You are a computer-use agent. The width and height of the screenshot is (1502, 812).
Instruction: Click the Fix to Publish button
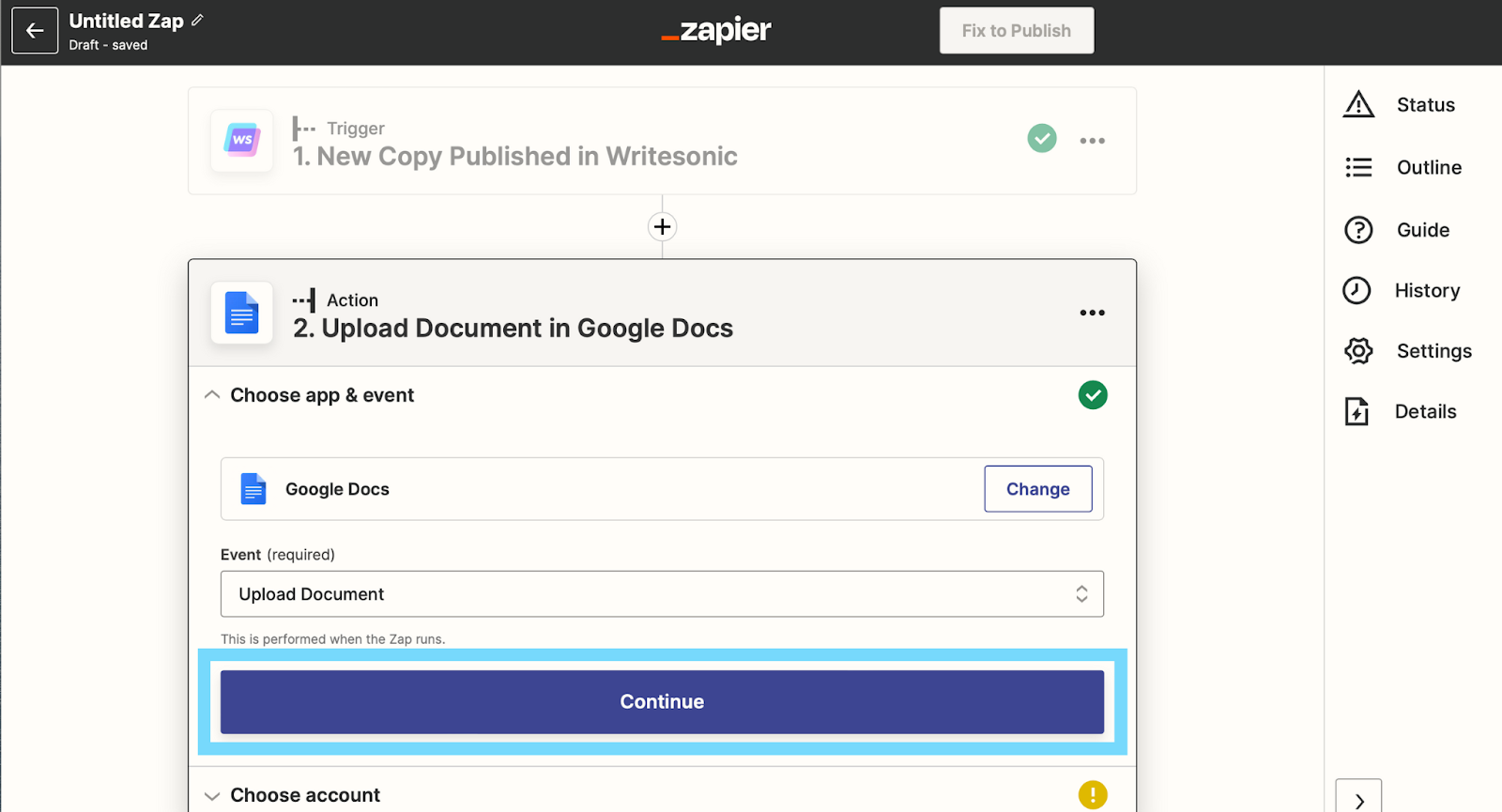1017,31
